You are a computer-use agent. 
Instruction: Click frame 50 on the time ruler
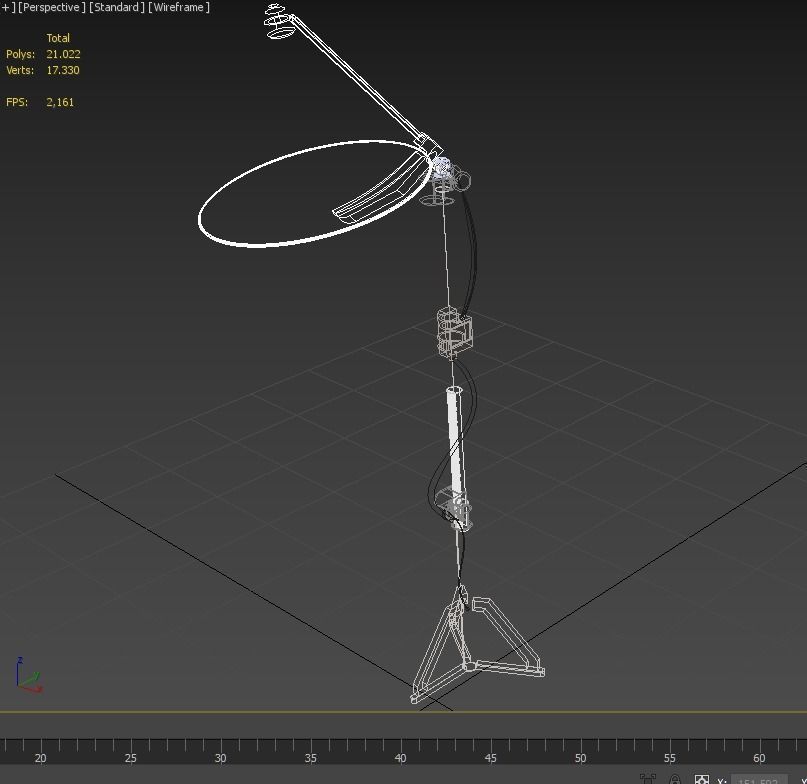(580, 758)
